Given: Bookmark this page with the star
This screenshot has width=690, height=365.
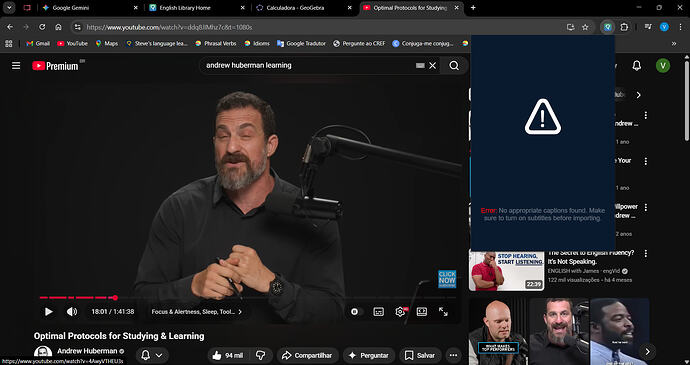Looking at the screenshot, I should [x=585, y=27].
